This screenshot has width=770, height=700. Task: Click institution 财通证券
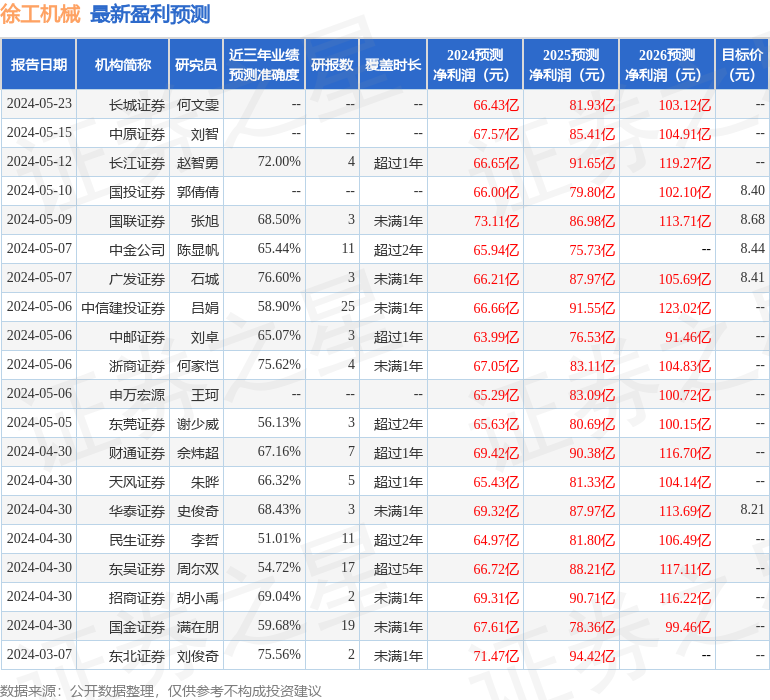point(137,453)
